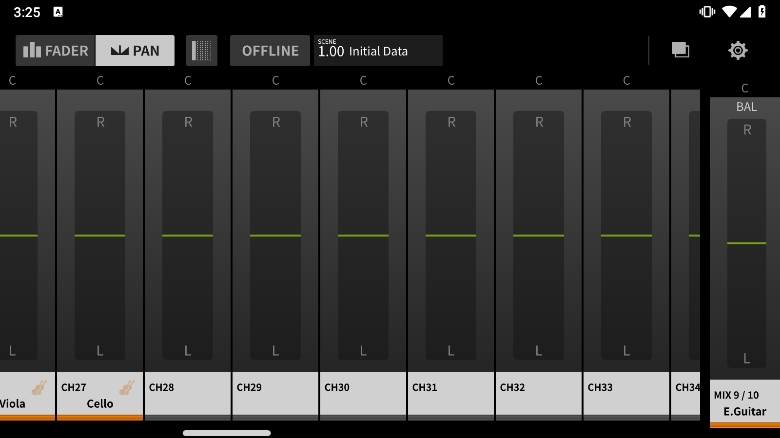
Task: Click the Android home gesture bar
Action: (227, 433)
